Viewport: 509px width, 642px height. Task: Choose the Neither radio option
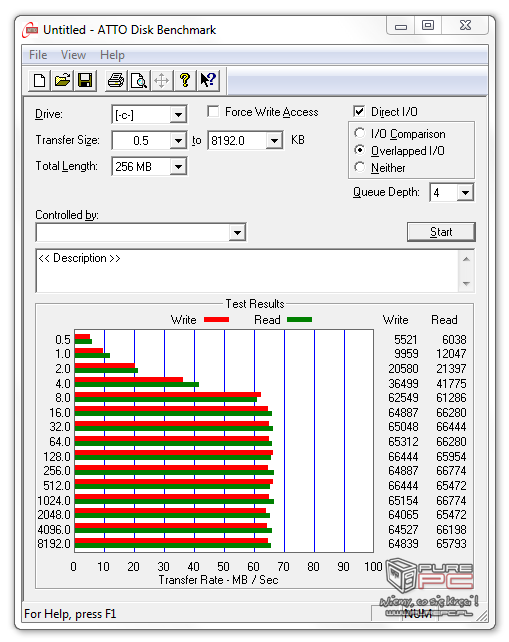(x=360, y=167)
